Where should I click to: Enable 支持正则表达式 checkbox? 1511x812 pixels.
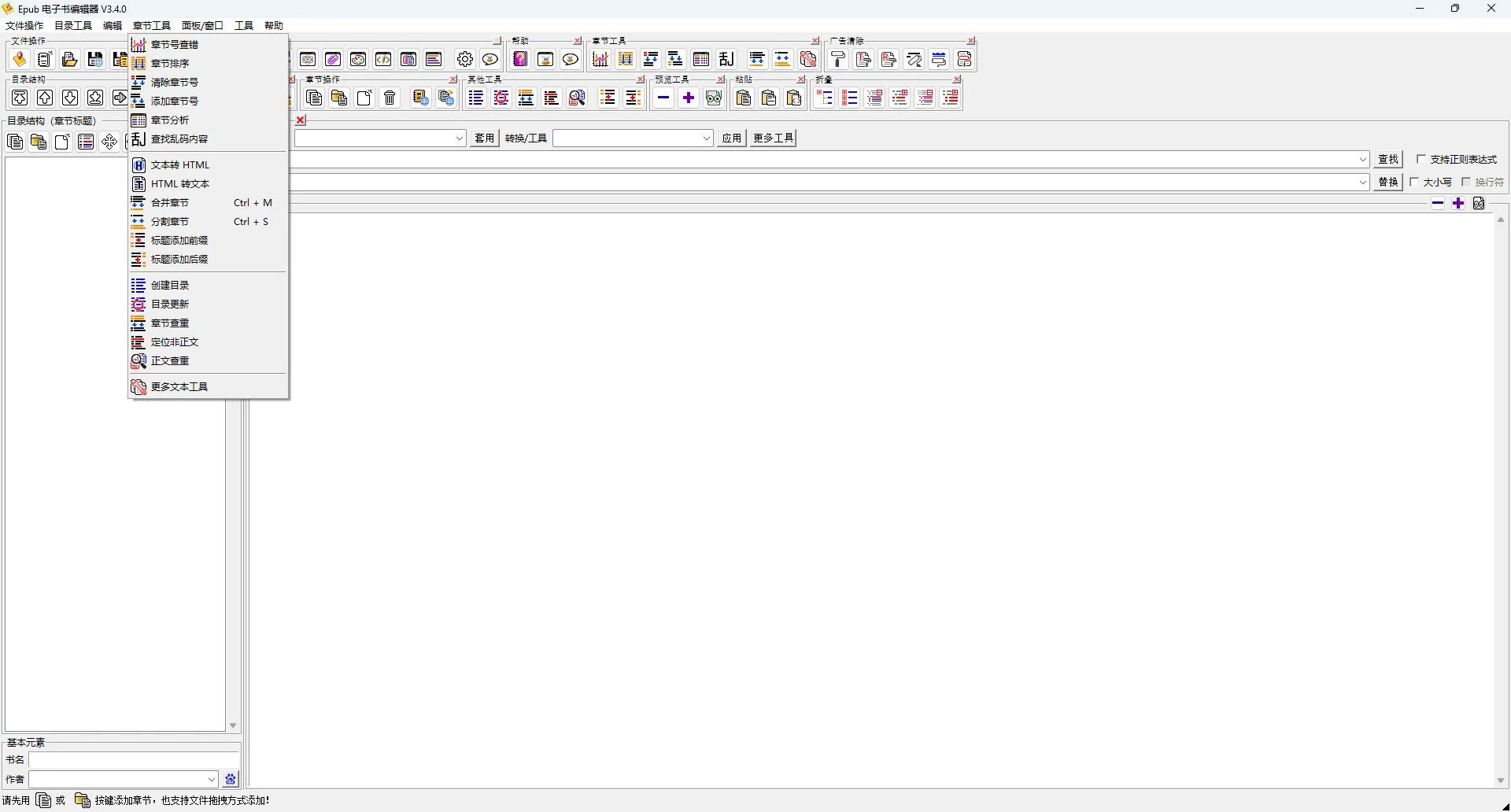[1421, 159]
